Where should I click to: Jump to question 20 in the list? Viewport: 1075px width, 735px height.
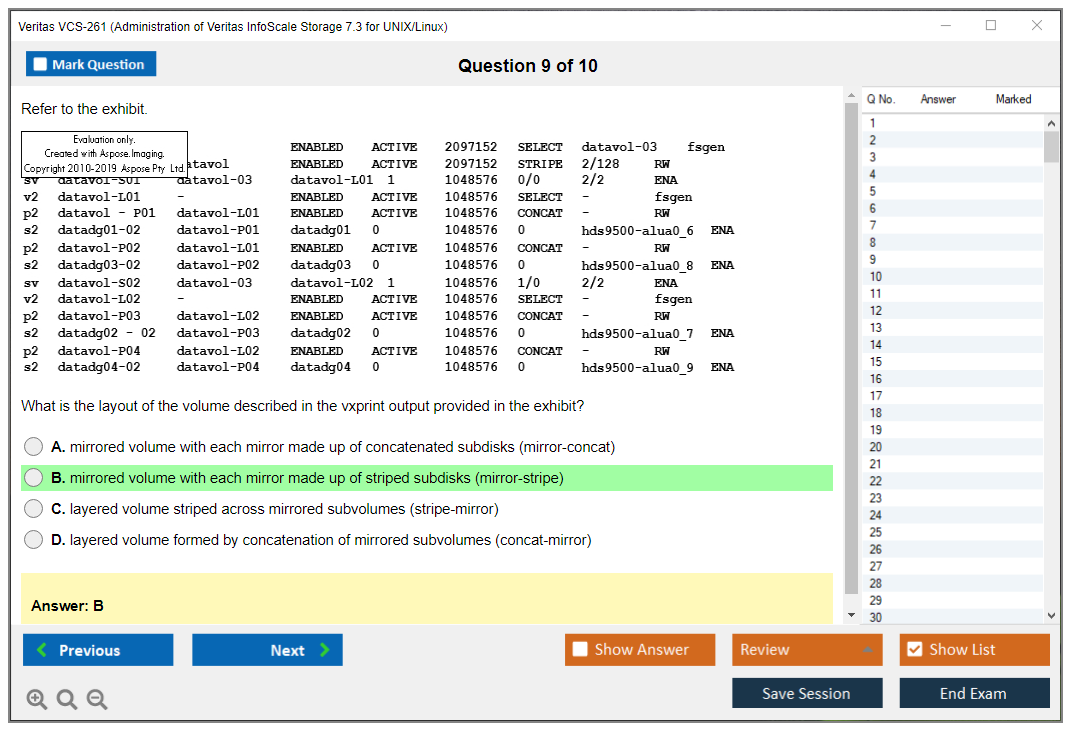876,447
